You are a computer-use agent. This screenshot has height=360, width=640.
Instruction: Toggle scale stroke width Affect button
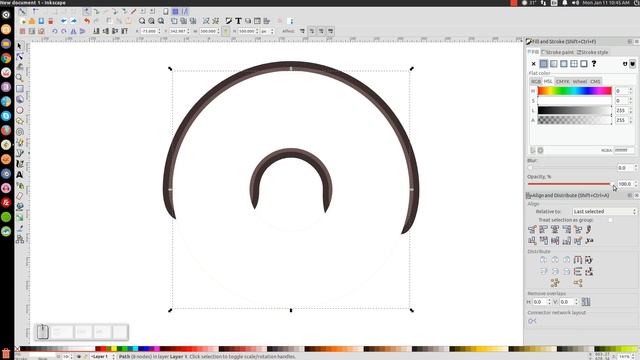302,31
